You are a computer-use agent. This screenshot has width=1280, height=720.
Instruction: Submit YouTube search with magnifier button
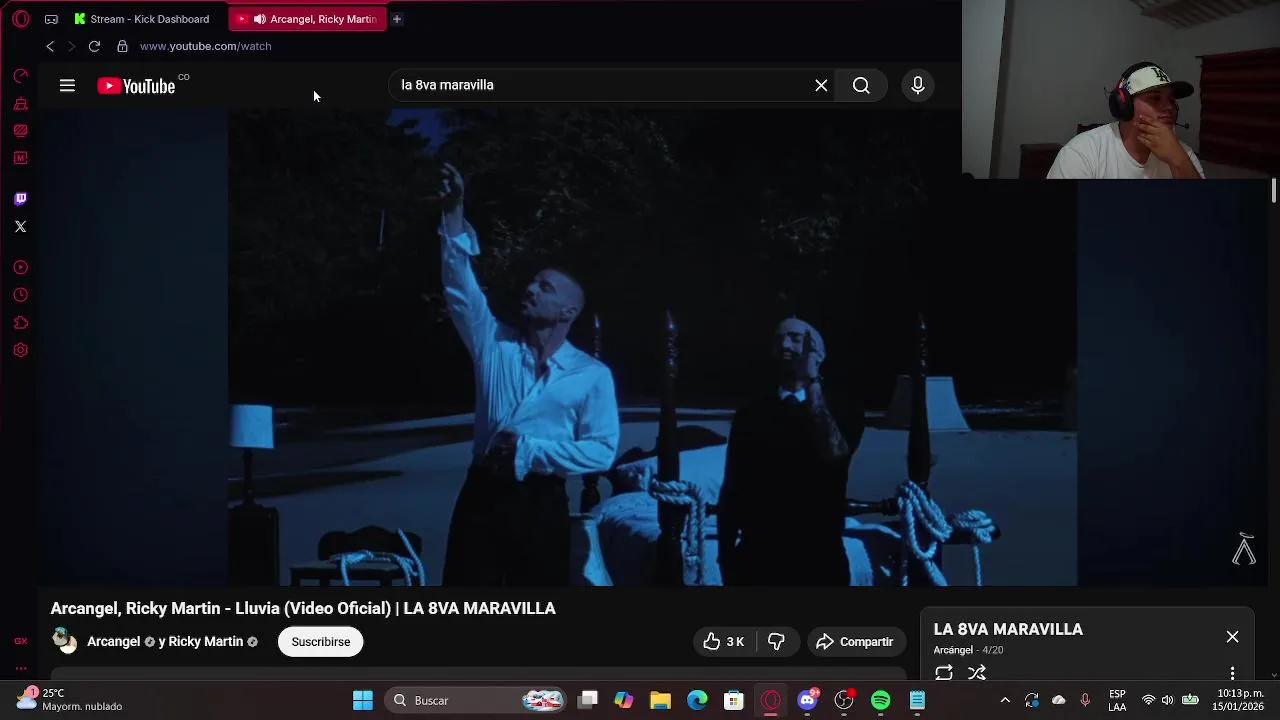click(x=861, y=85)
